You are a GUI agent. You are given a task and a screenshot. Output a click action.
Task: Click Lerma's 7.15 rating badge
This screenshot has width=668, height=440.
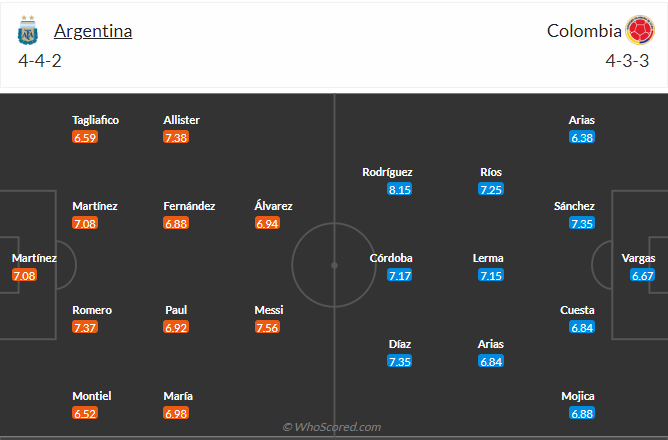click(490, 275)
